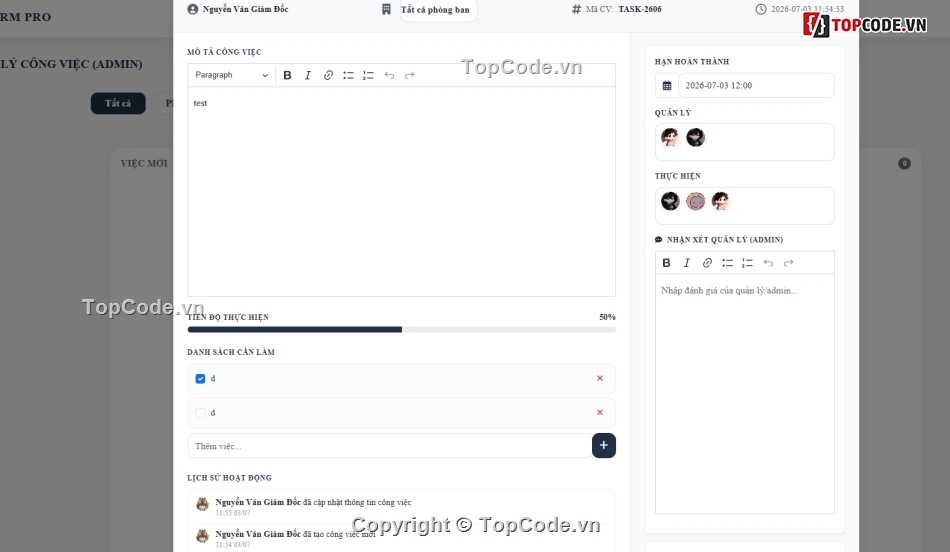This screenshot has width=950, height=552.
Task: Uncheck the completed todo item checkbox
Action: click(x=200, y=379)
